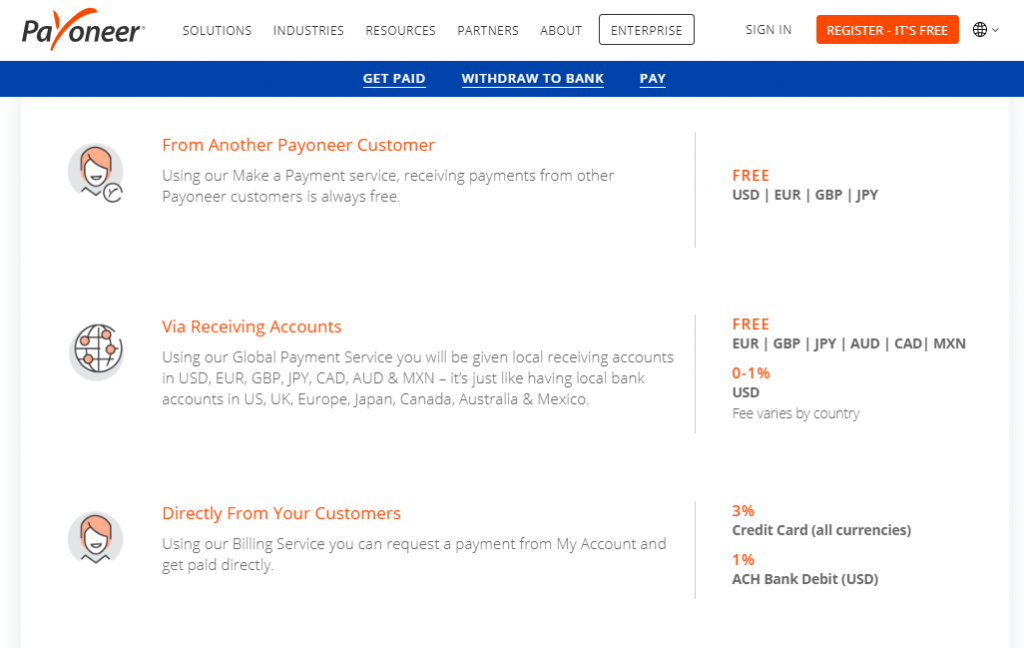This screenshot has width=1024, height=648.
Task: Click the Receiving Accounts globe icon
Action: (x=96, y=351)
